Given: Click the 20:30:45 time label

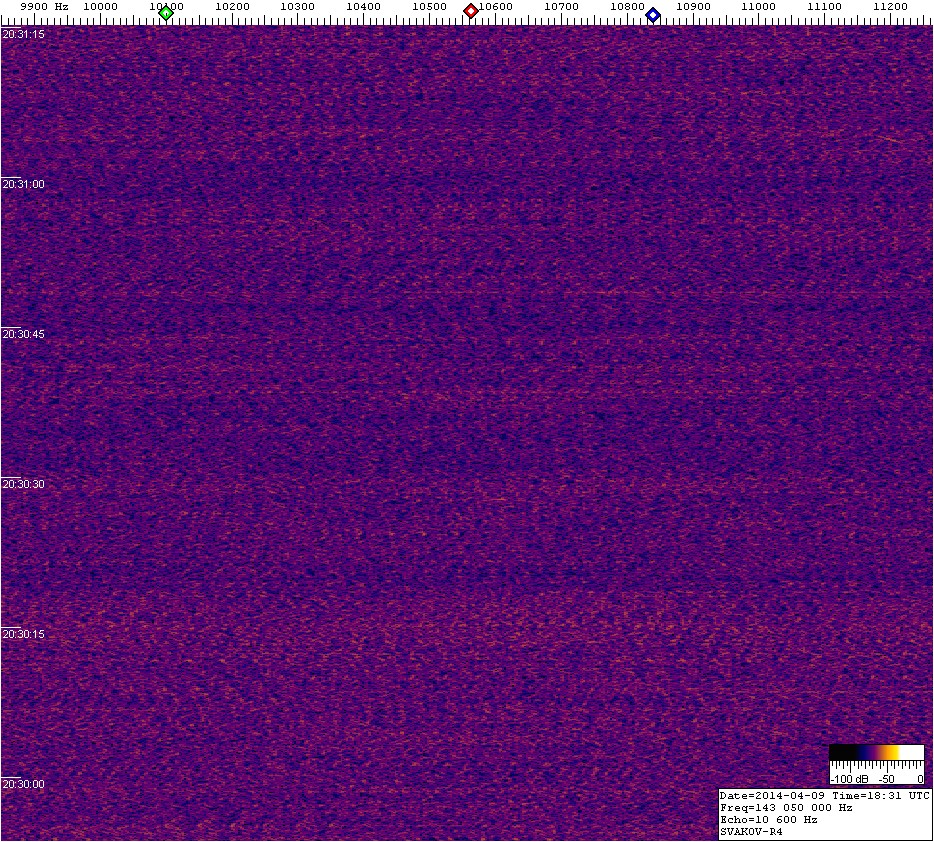Looking at the screenshot, I should coord(23,334).
